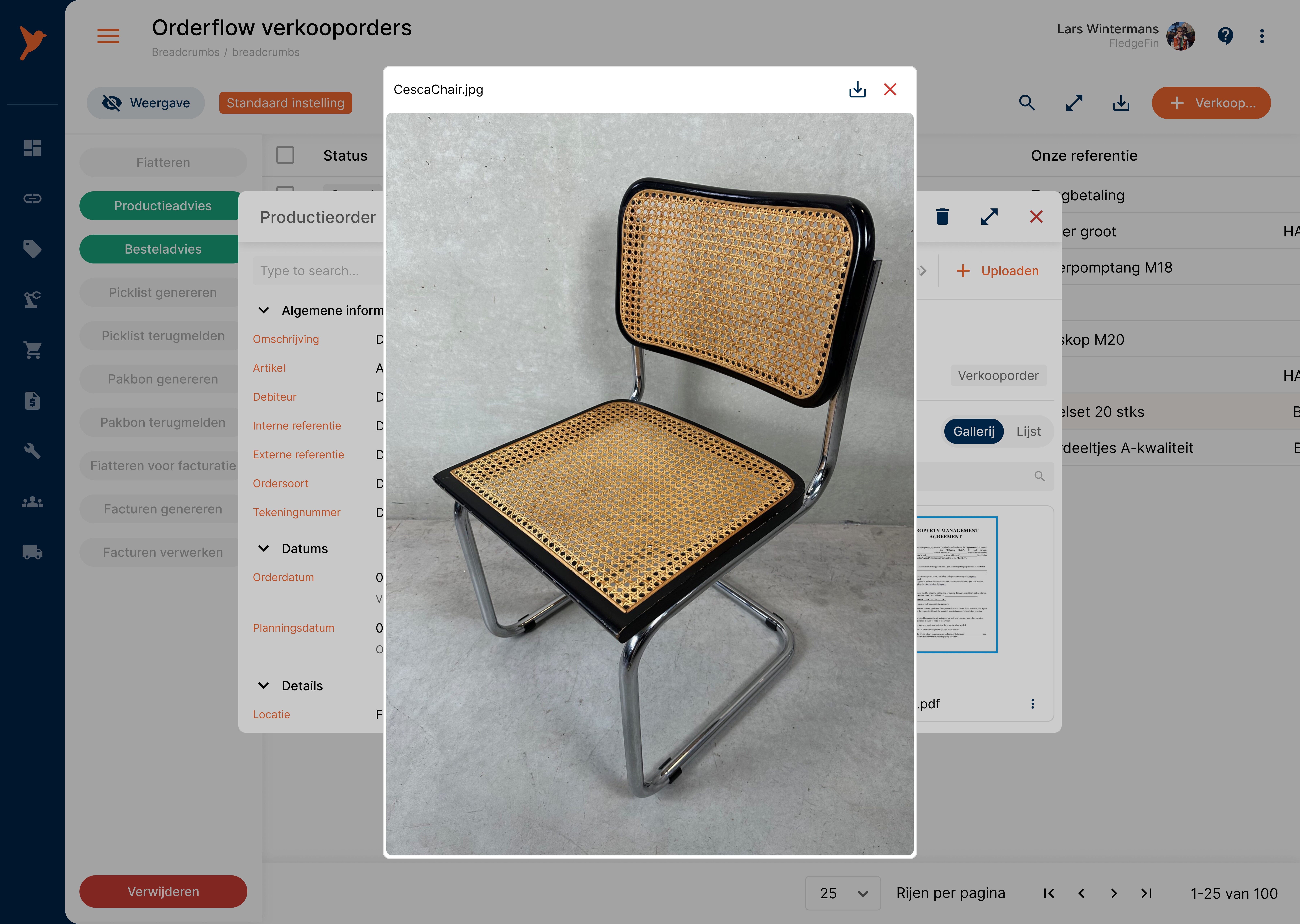Click the Omschrijving field label
Image resolution: width=1300 pixels, height=924 pixels.
point(286,339)
